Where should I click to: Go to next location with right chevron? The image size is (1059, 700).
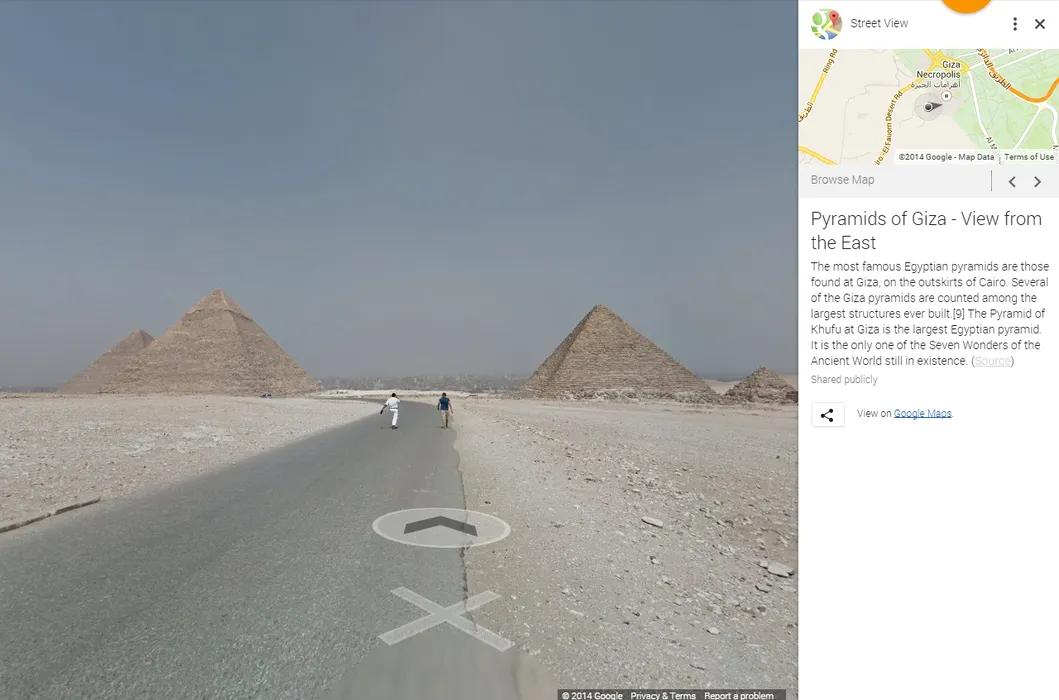(1037, 181)
